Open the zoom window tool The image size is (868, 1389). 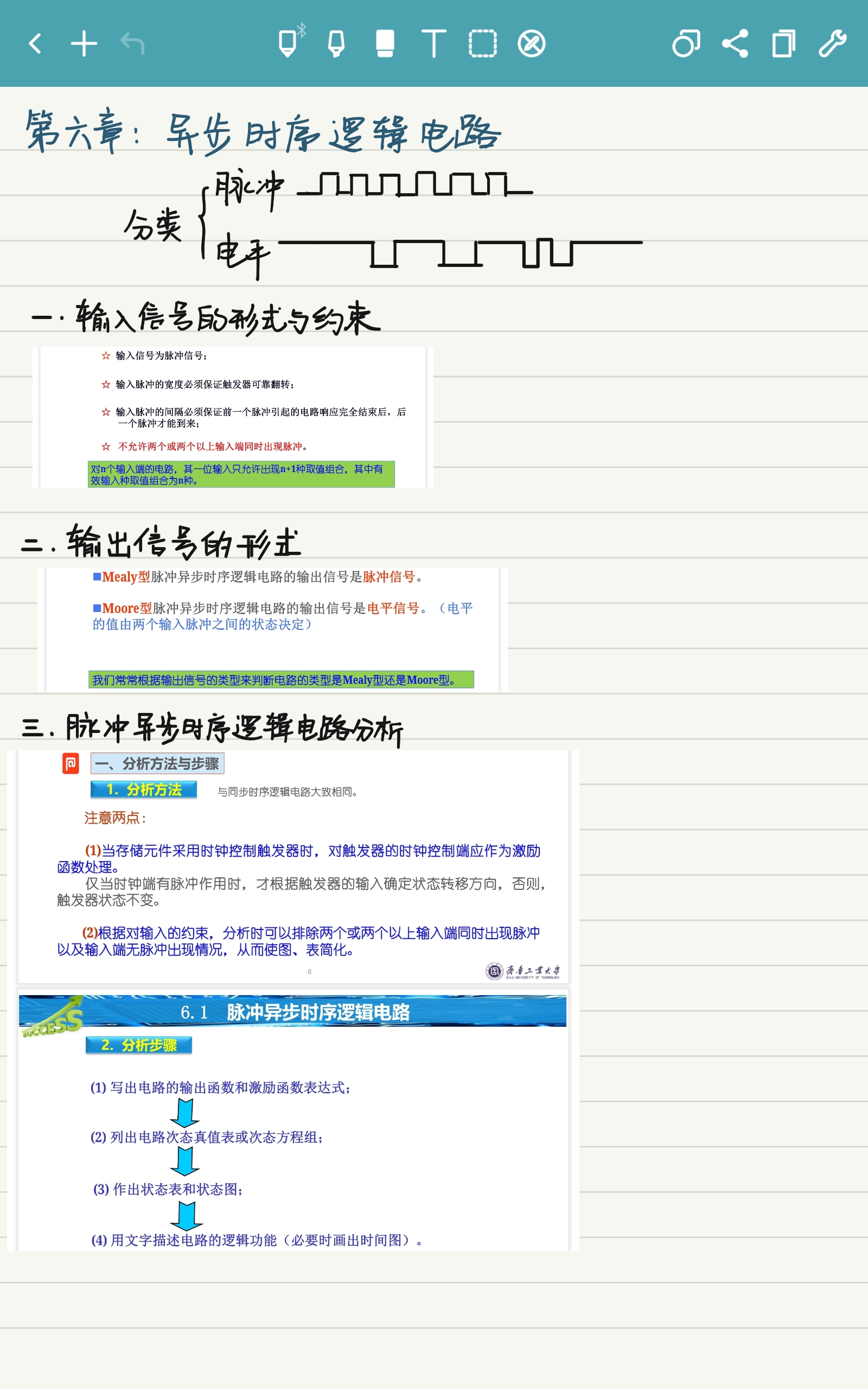[x=686, y=43]
